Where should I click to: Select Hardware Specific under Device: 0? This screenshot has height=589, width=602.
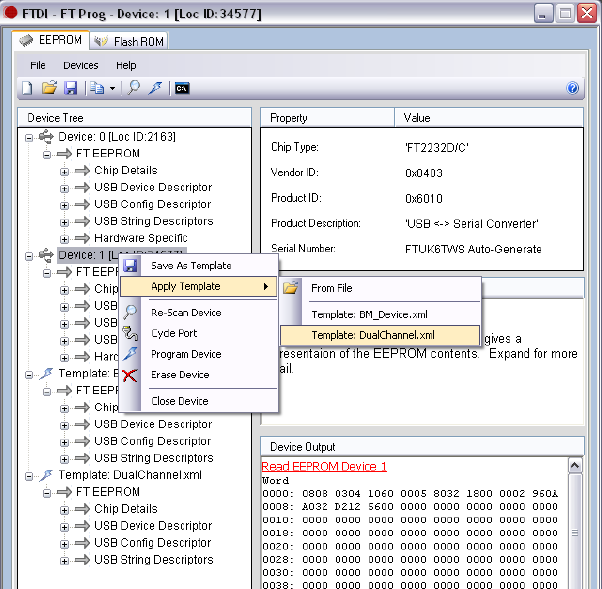[141, 238]
